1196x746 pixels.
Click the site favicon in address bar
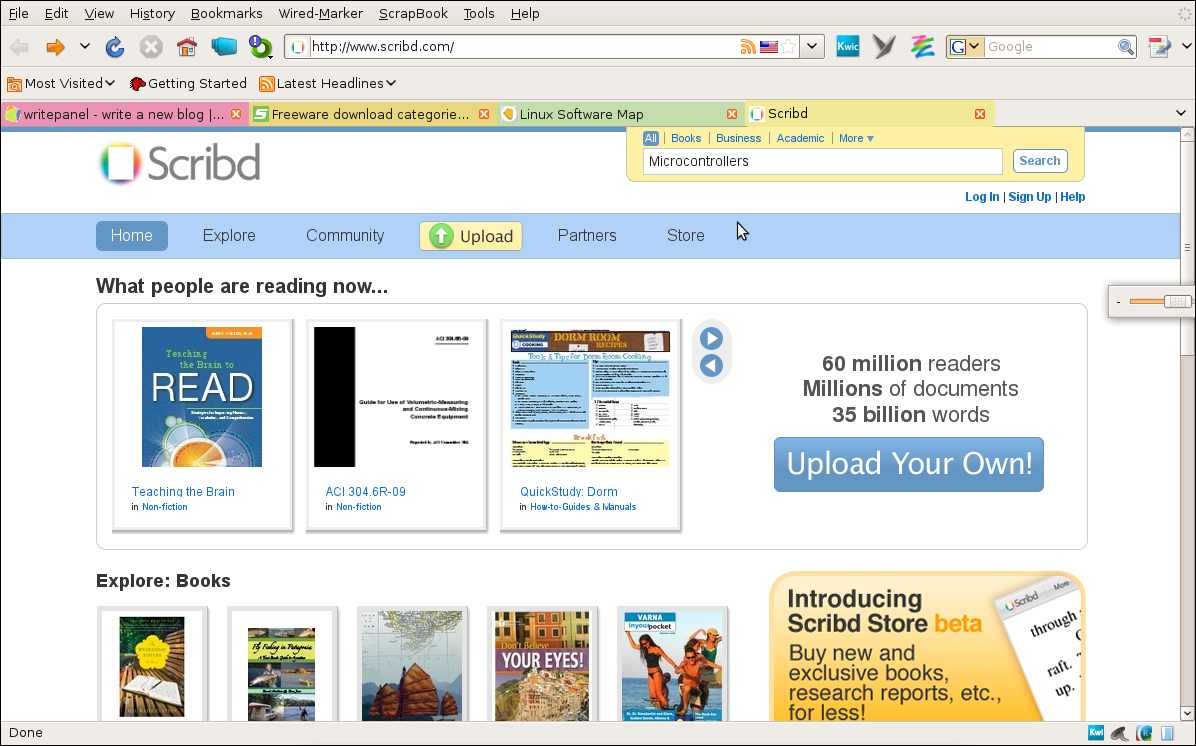point(298,47)
